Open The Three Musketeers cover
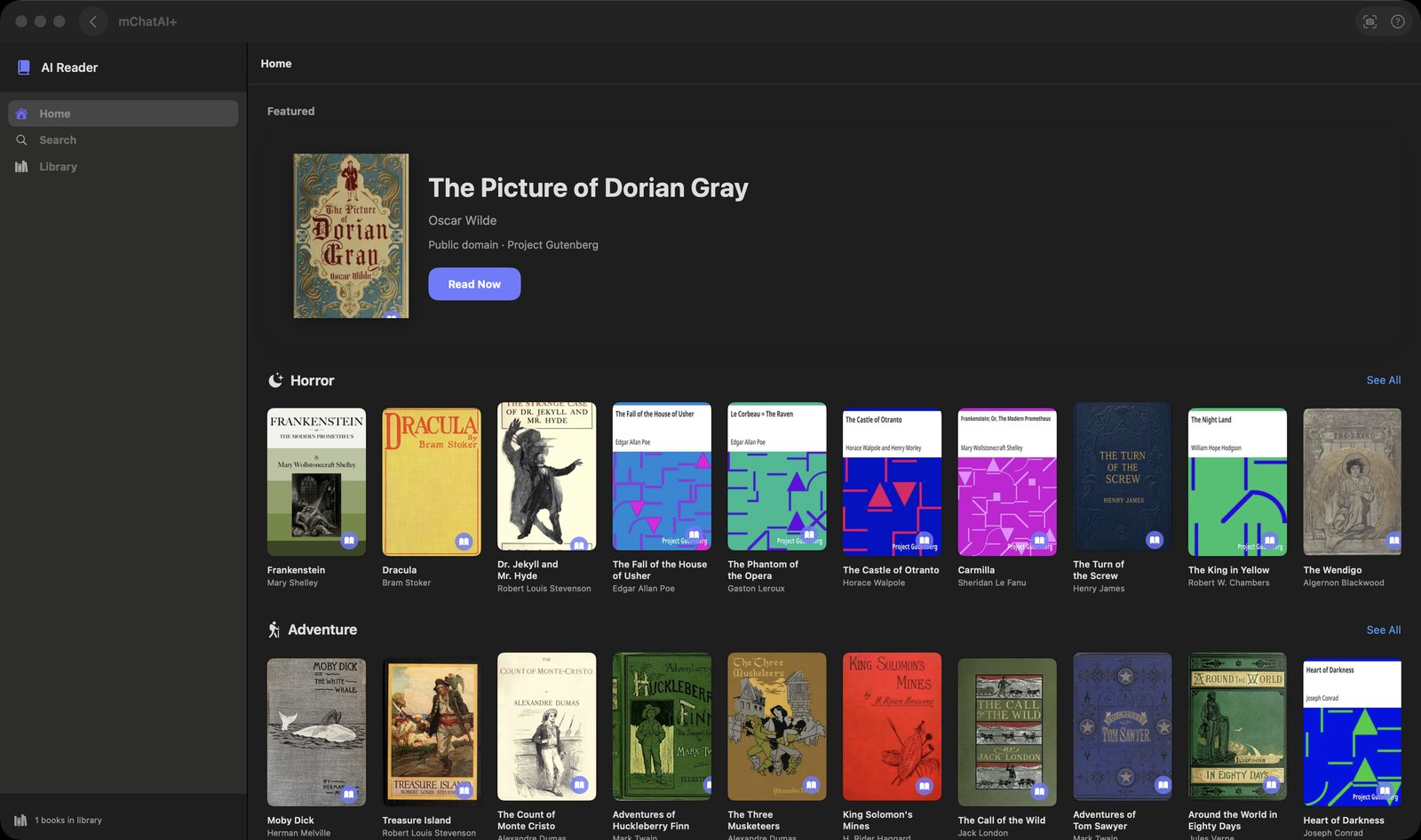This screenshot has width=1421, height=840. 777,726
